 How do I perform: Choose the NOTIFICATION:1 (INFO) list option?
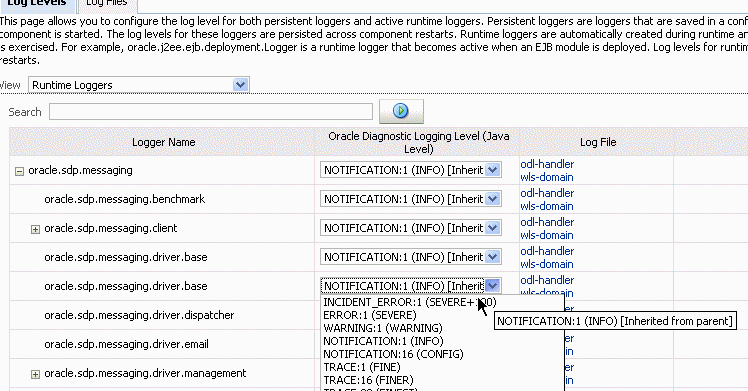pyautogui.click(x=383, y=341)
